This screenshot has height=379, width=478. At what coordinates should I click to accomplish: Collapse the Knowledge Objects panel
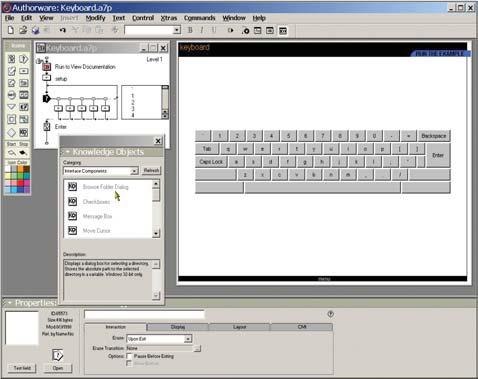pos(67,152)
